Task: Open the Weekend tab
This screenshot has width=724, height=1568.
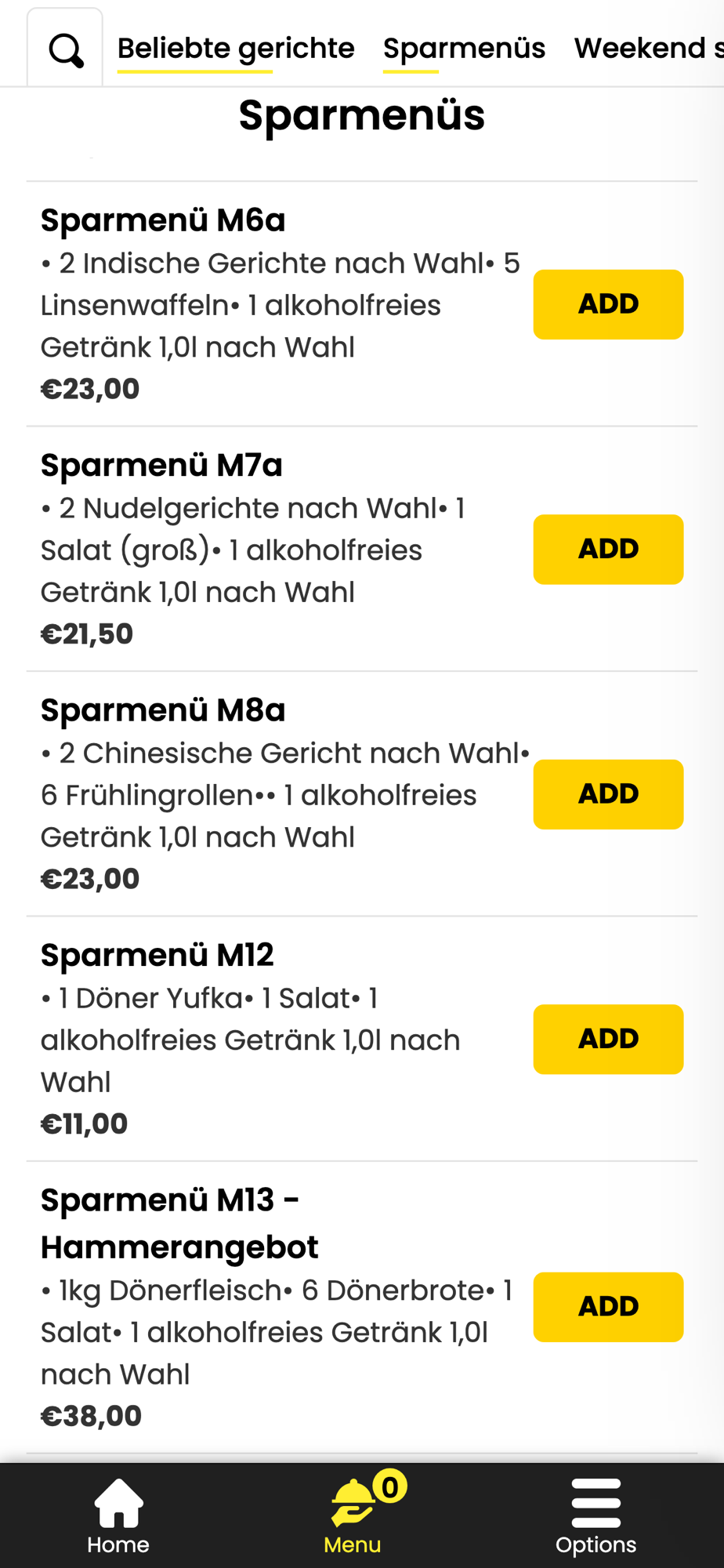Action: point(649,49)
